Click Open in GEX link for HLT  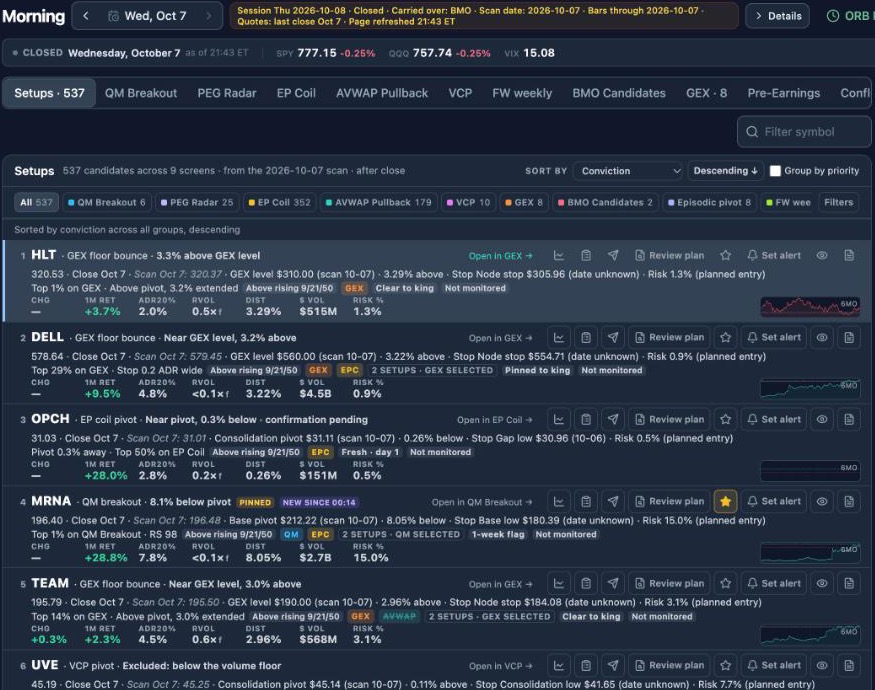point(501,256)
